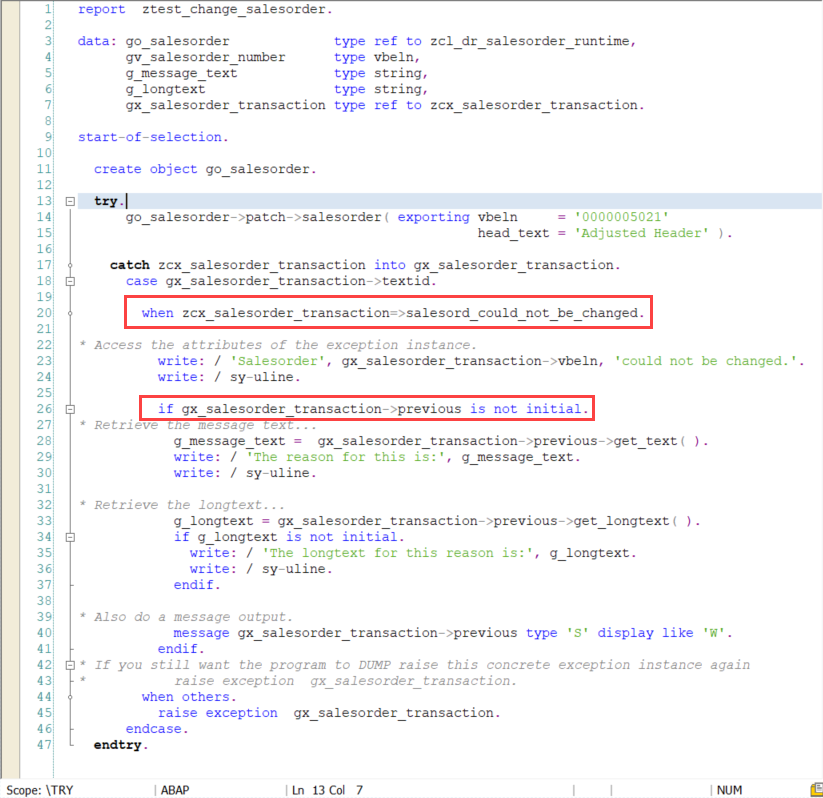The width and height of the screenshot is (823, 798).
Task: Collapse the g_longtext if fold at line 34
Action: (68, 537)
